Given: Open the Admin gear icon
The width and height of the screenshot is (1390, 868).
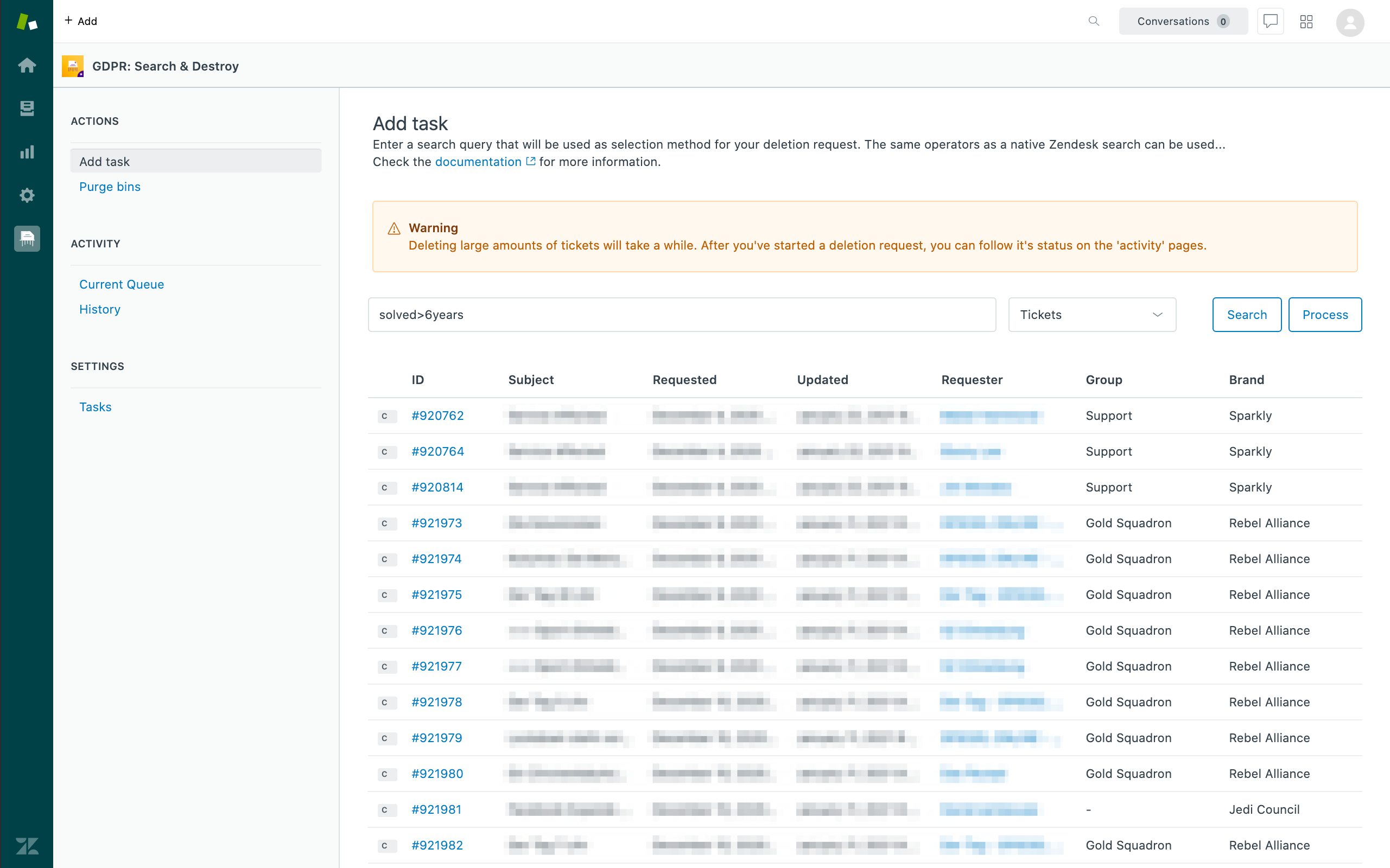Looking at the screenshot, I should click(27, 195).
